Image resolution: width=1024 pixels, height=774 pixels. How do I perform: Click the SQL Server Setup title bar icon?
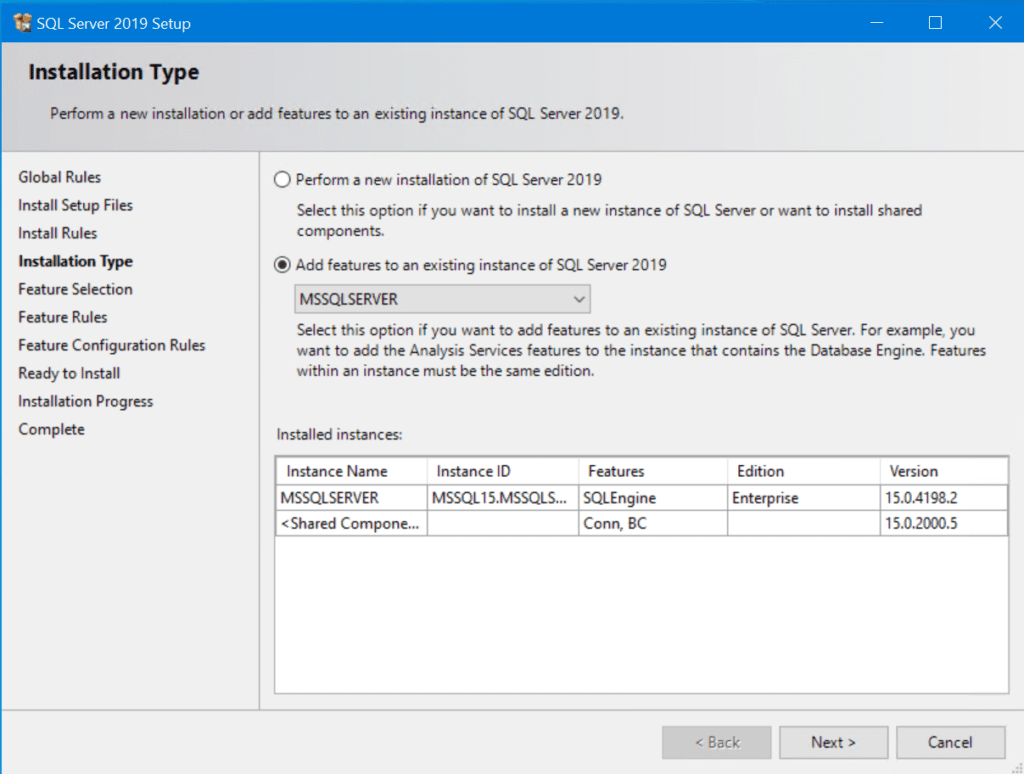(22, 23)
